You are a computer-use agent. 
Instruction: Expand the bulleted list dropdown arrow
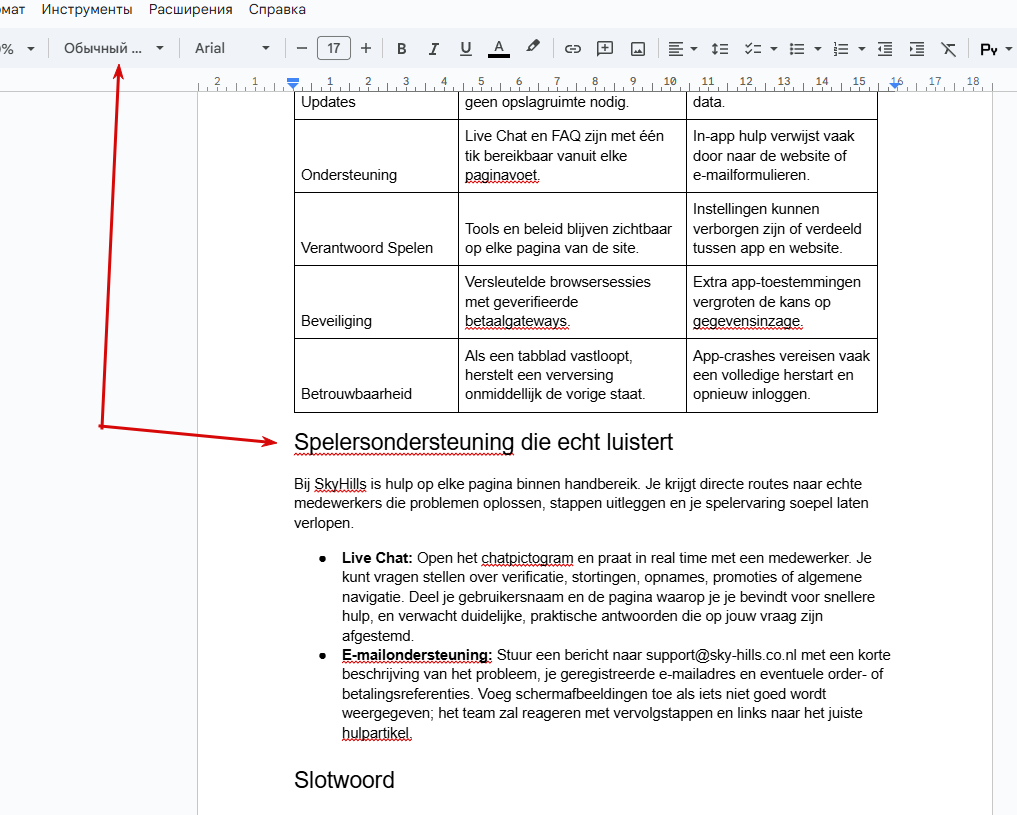(817, 49)
